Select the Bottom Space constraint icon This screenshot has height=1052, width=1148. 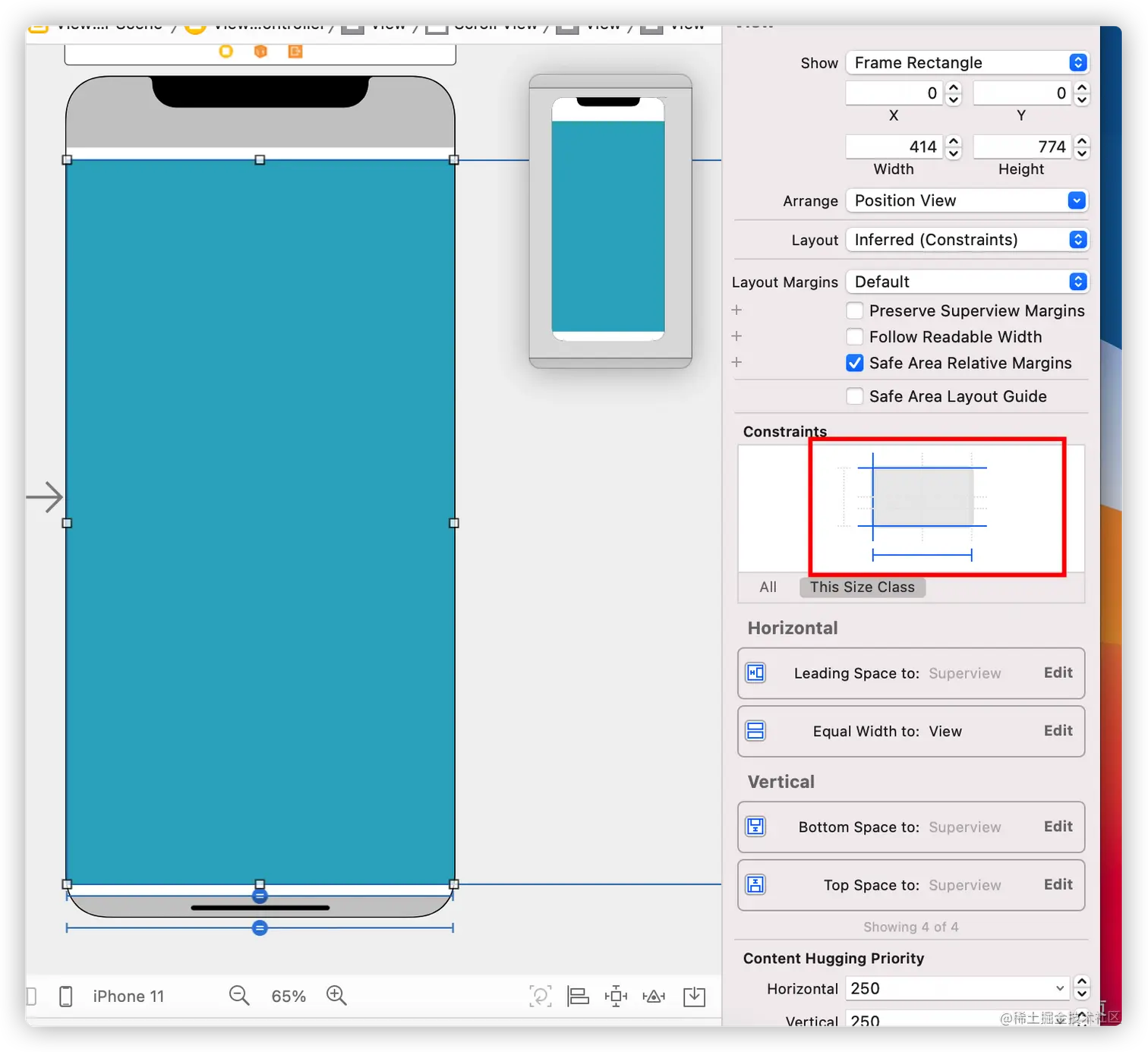pos(755,827)
